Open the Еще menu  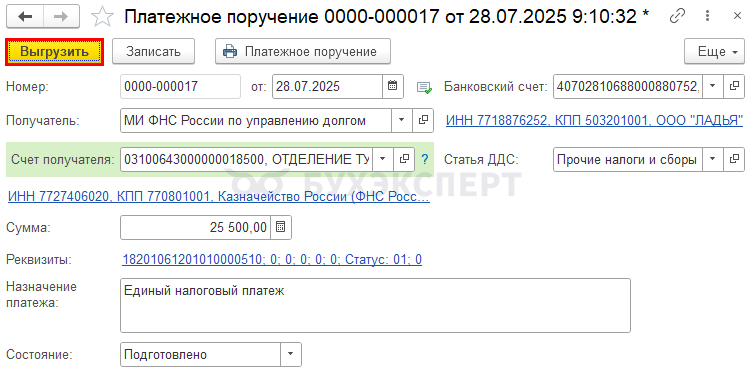(x=714, y=51)
